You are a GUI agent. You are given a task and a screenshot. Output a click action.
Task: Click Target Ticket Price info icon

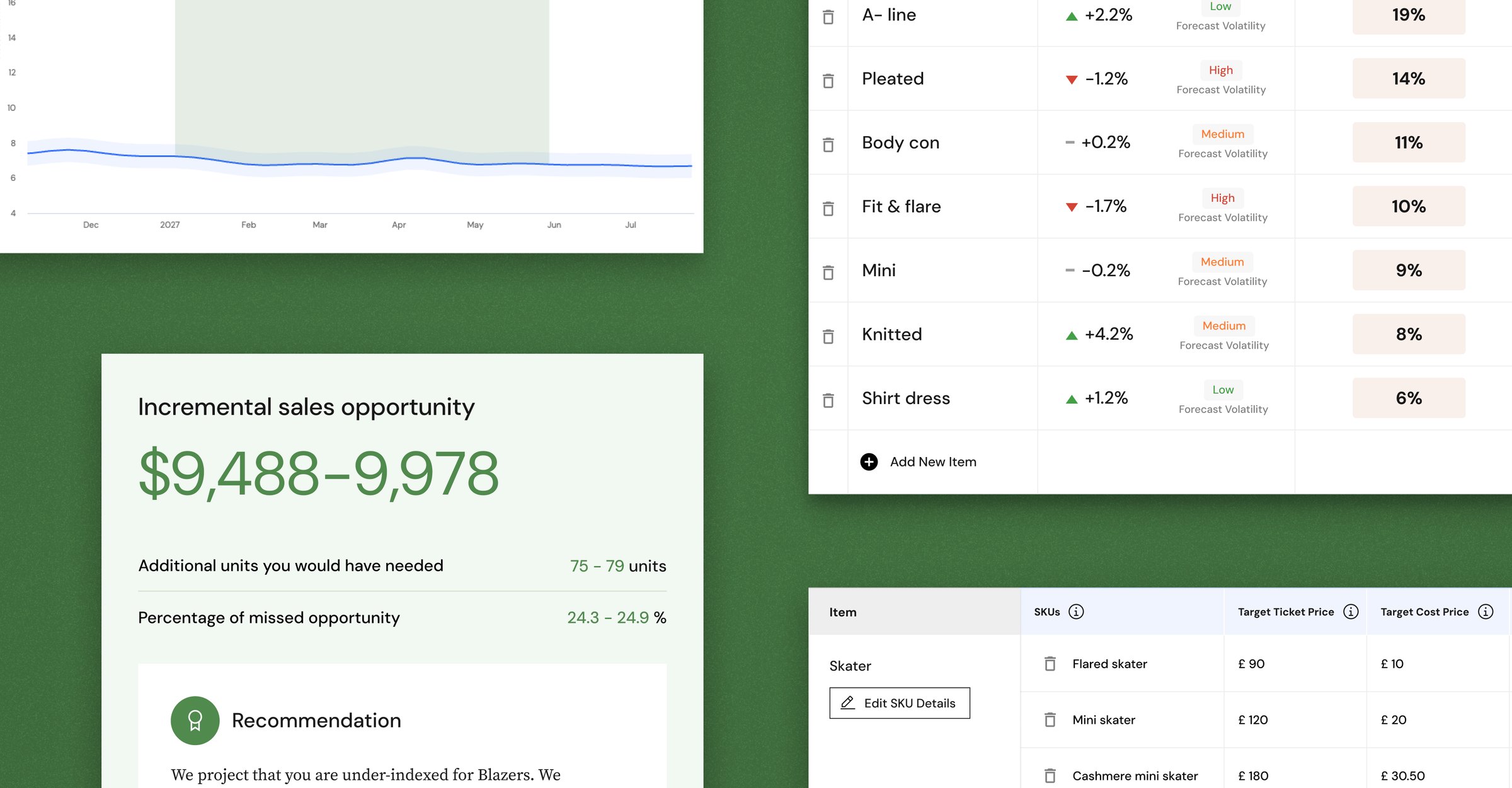1351,611
